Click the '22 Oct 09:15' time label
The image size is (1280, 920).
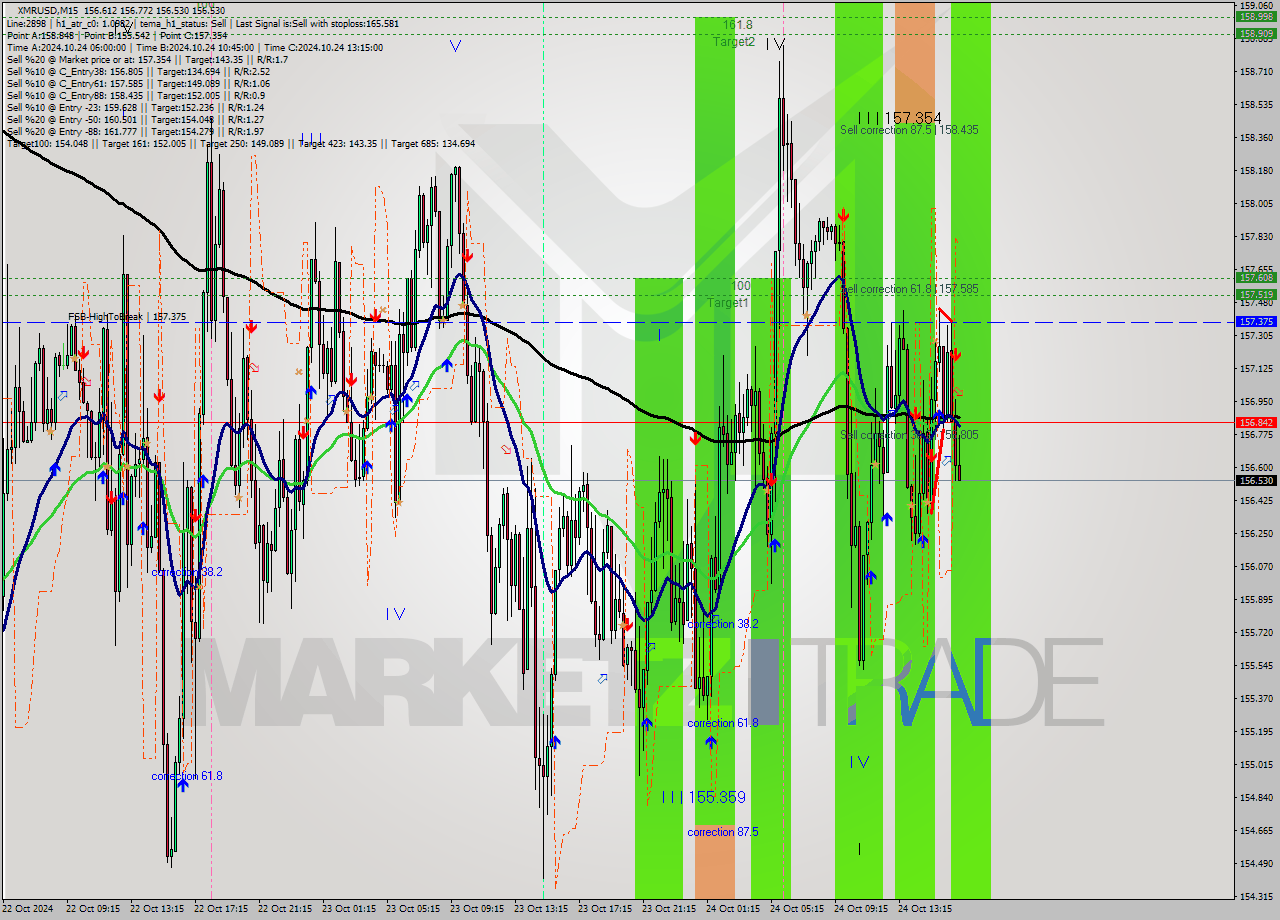[93, 909]
